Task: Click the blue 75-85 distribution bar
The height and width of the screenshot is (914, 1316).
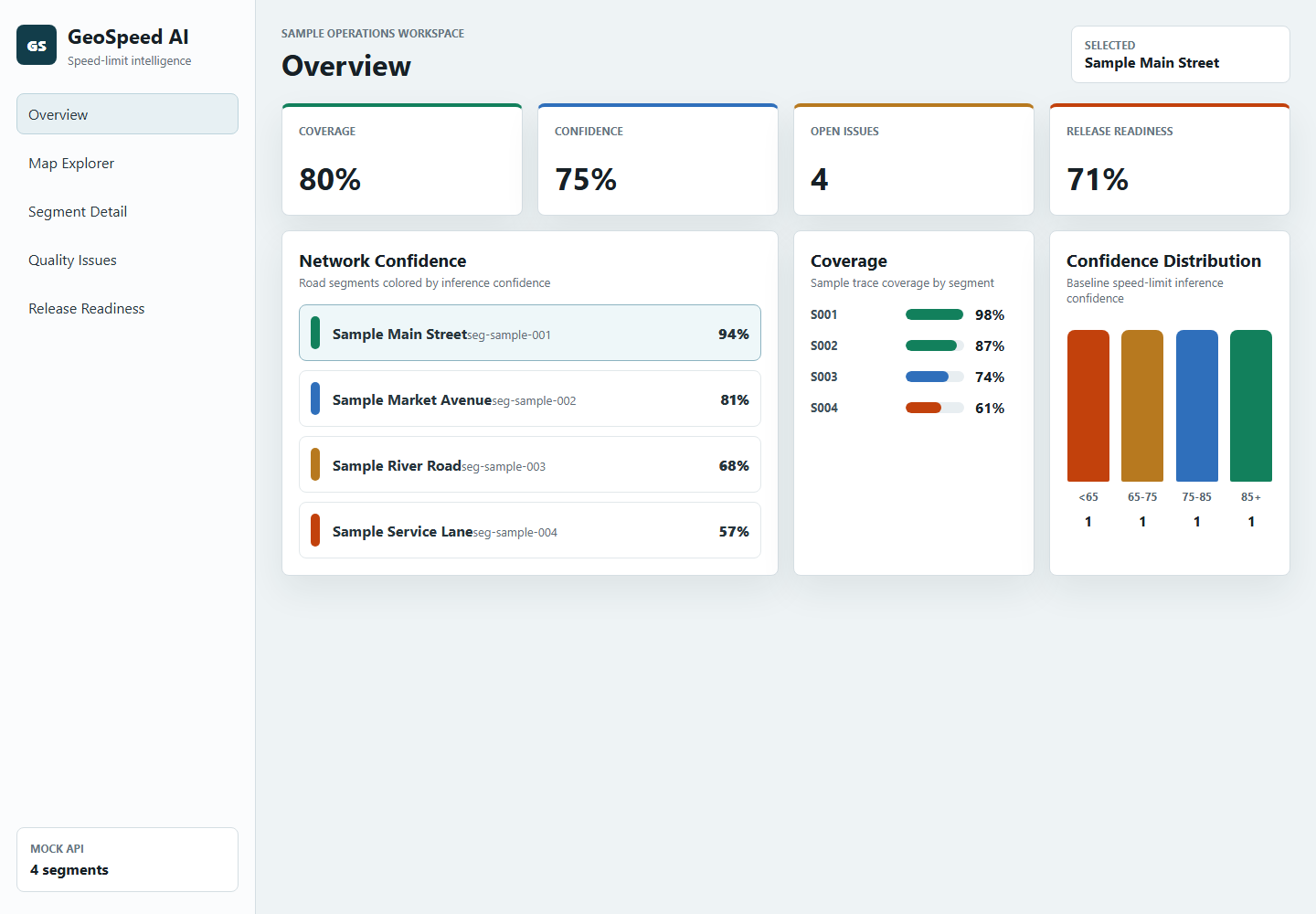Action: [x=1197, y=406]
